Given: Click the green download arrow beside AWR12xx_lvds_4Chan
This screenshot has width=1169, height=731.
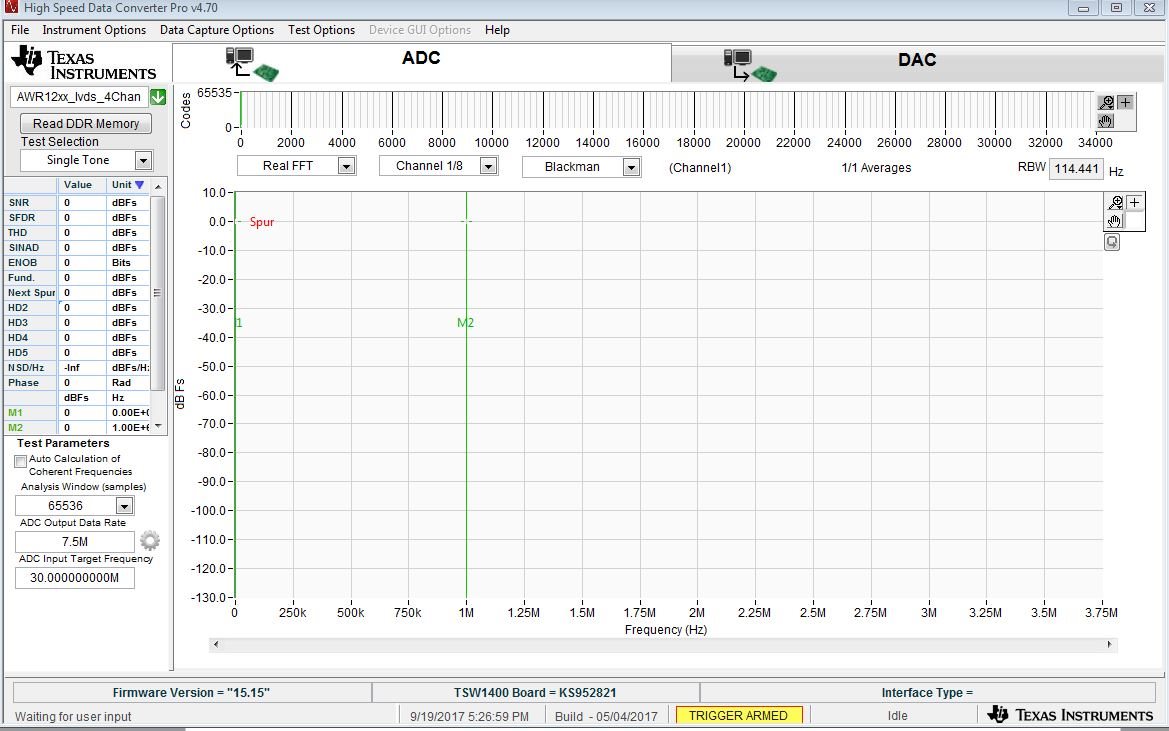Looking at the screenshot, I should (x=158, y=97).
